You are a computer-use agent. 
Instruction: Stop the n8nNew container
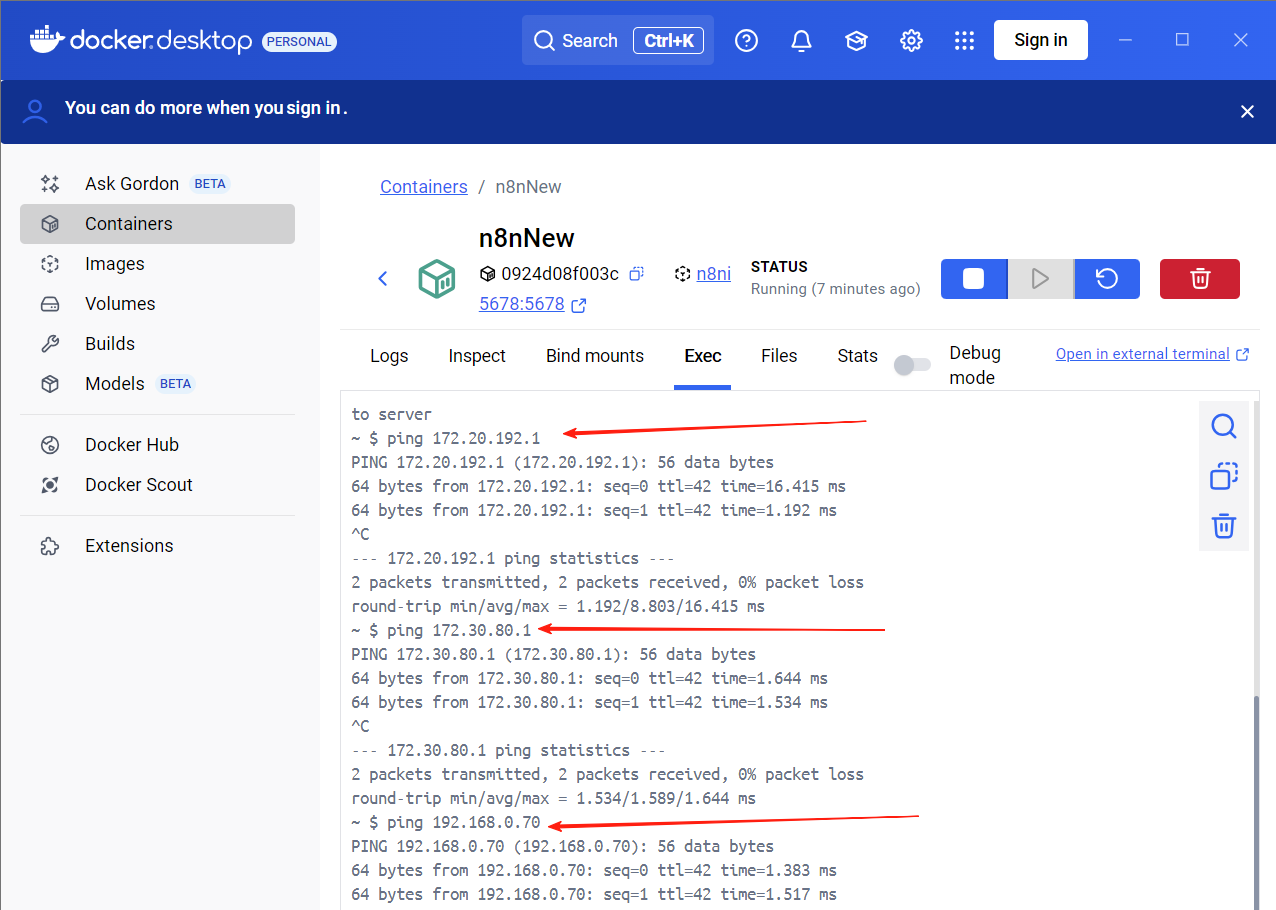973,279
